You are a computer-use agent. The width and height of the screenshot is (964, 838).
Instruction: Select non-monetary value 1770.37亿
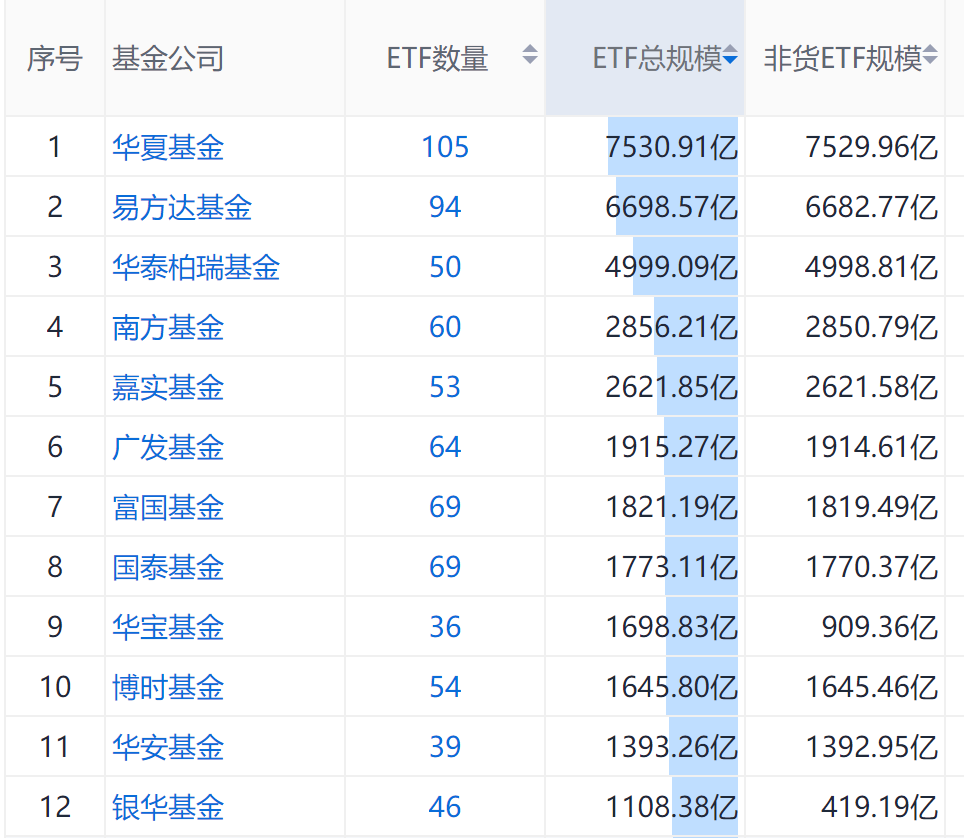(x=872, y=567)
